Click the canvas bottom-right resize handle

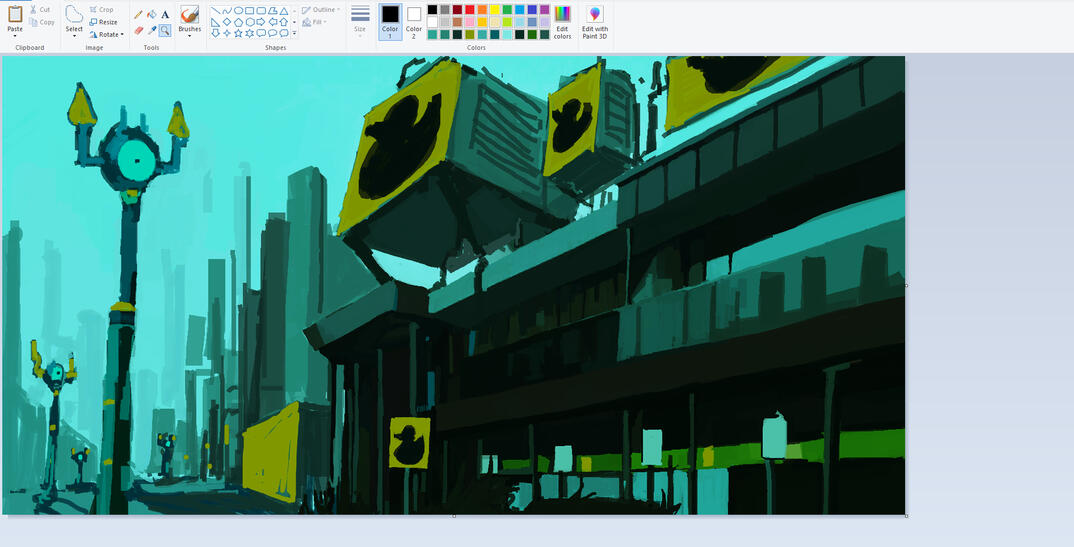907,516
